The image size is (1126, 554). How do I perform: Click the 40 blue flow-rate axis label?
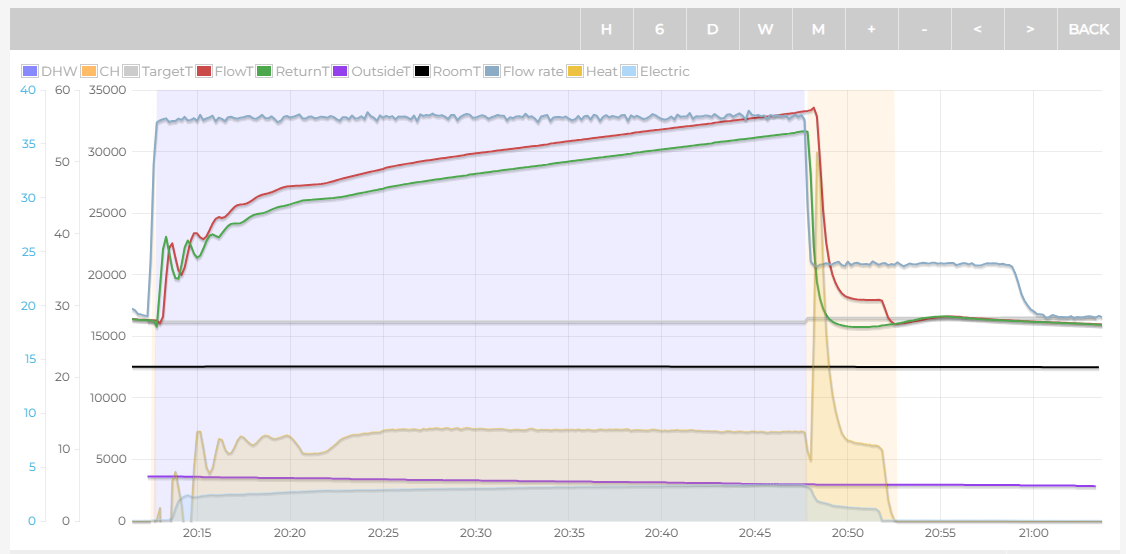pos(28,91)
